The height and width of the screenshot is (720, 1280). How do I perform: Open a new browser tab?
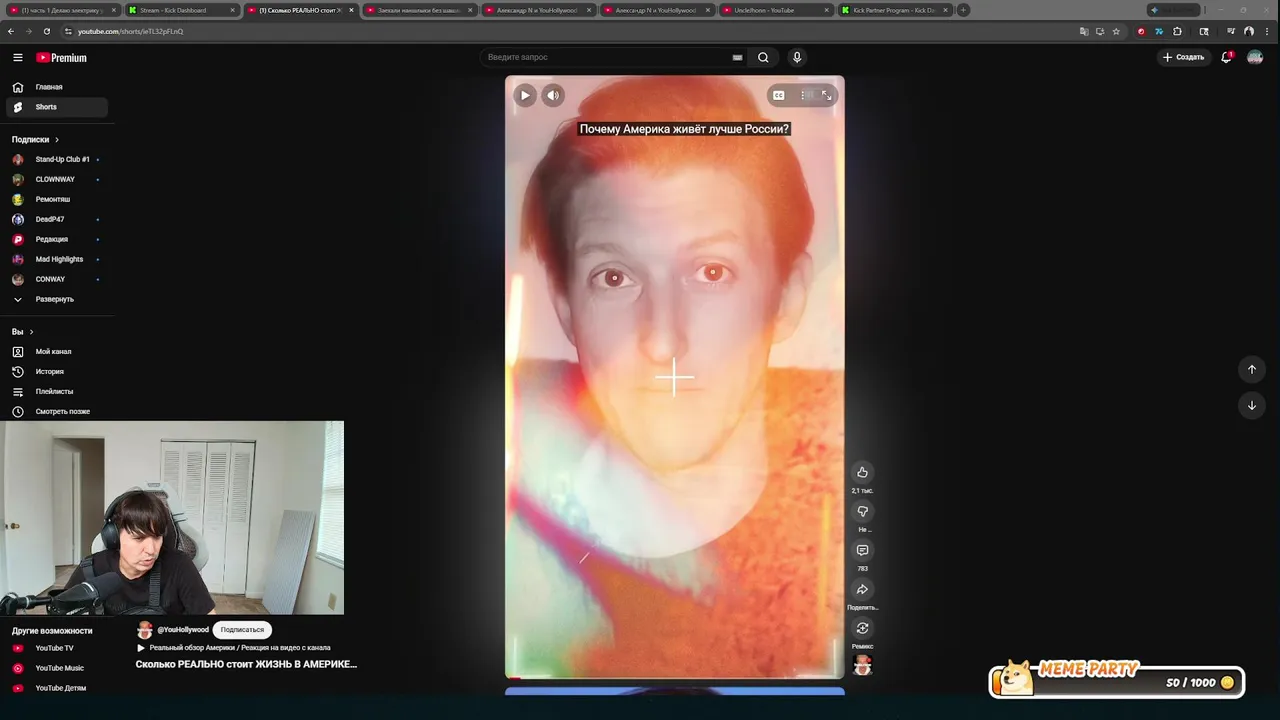point(963,10)
